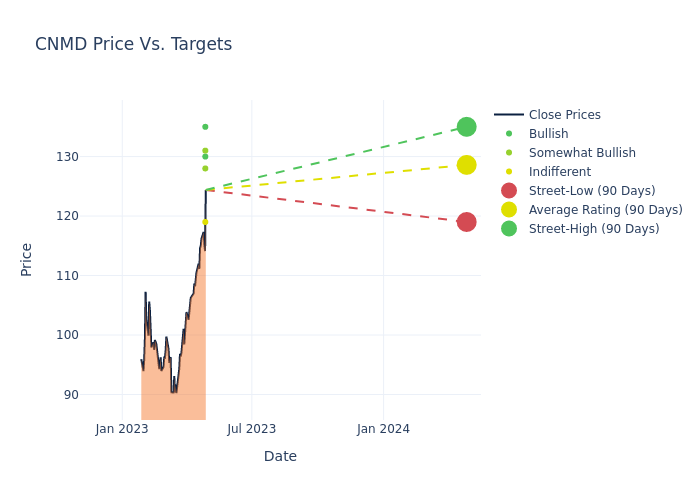Toggle Average Rating (90 Days) legend entry
The width and height of the screenshot is (700, 500).
605,210
